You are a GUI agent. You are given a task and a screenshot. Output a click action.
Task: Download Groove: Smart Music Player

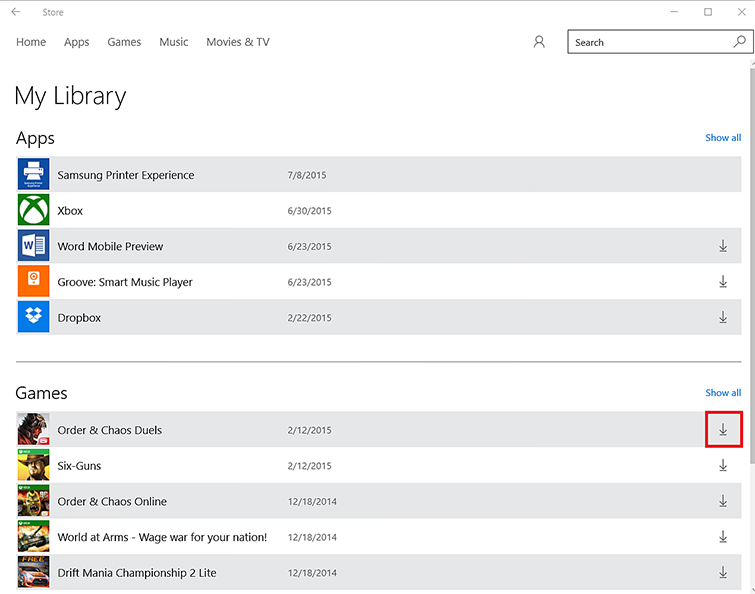pos(723,282)
